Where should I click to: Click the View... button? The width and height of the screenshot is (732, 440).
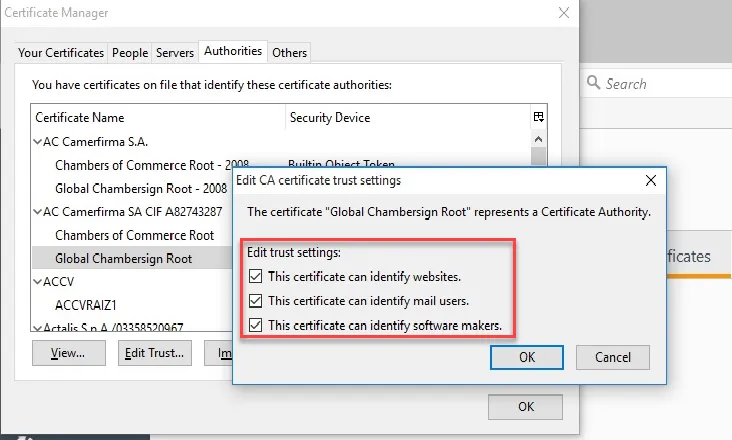coord(69,353)
